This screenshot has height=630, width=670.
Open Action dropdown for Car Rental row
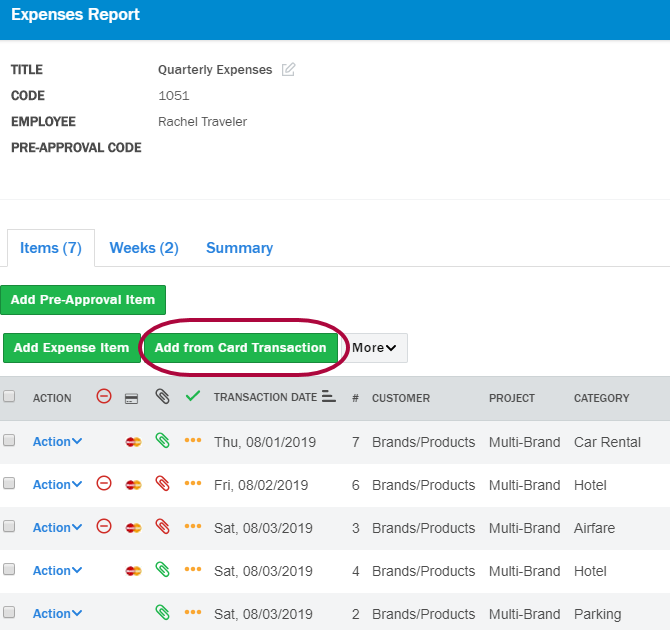tap(57, 442)
